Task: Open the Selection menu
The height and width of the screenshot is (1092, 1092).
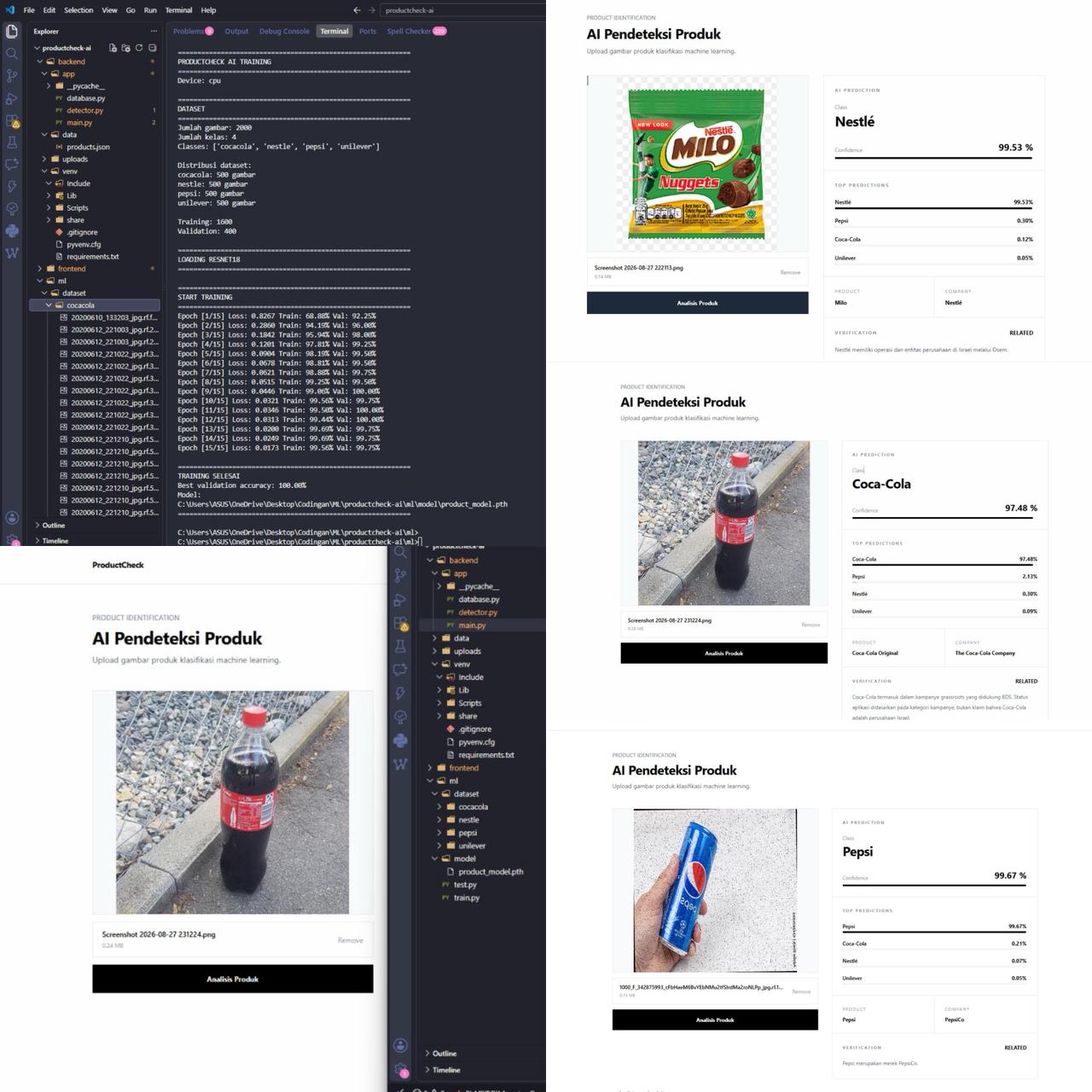Action: [78, 10]
